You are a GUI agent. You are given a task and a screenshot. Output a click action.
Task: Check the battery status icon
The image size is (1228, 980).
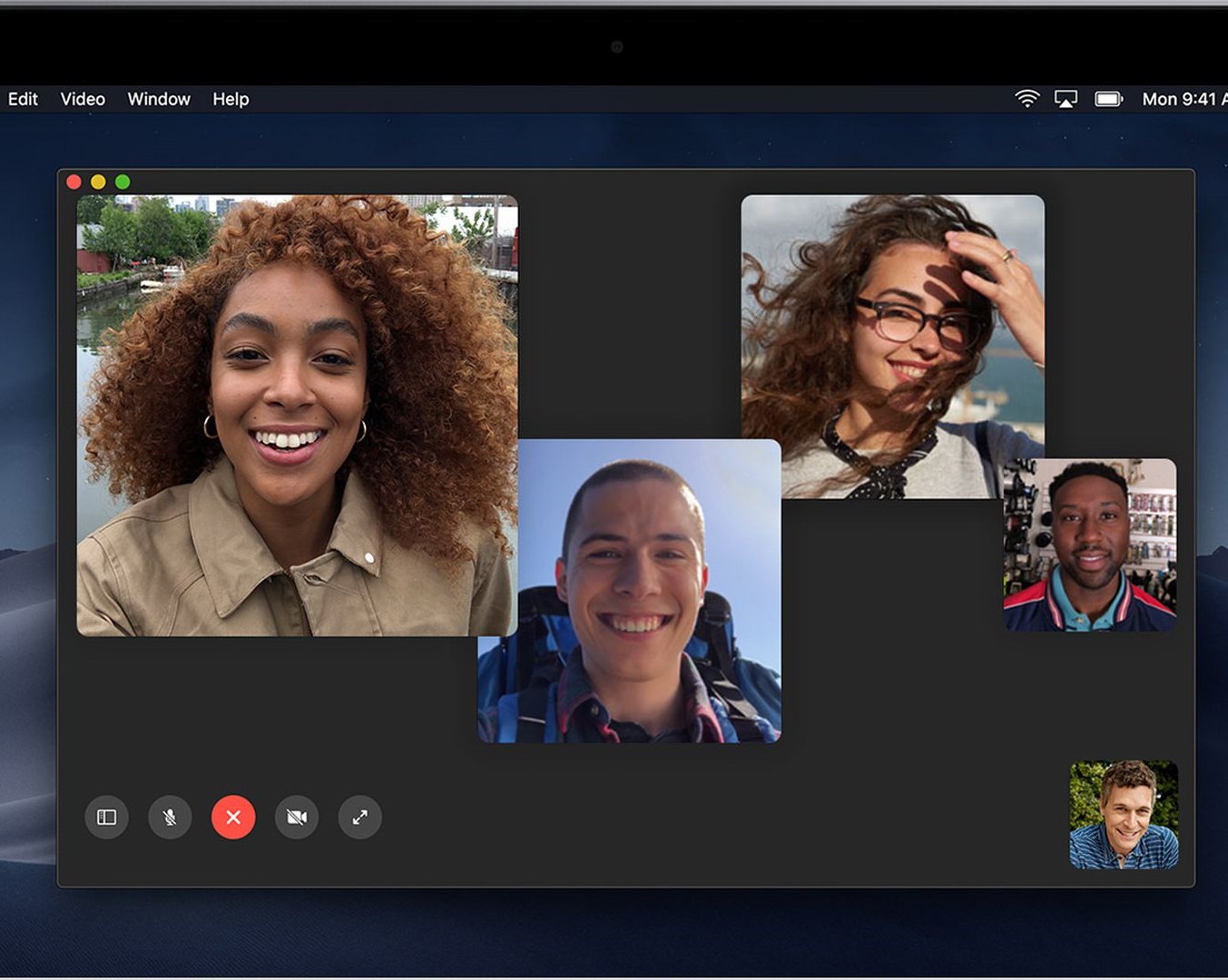tap(1109, 99)
